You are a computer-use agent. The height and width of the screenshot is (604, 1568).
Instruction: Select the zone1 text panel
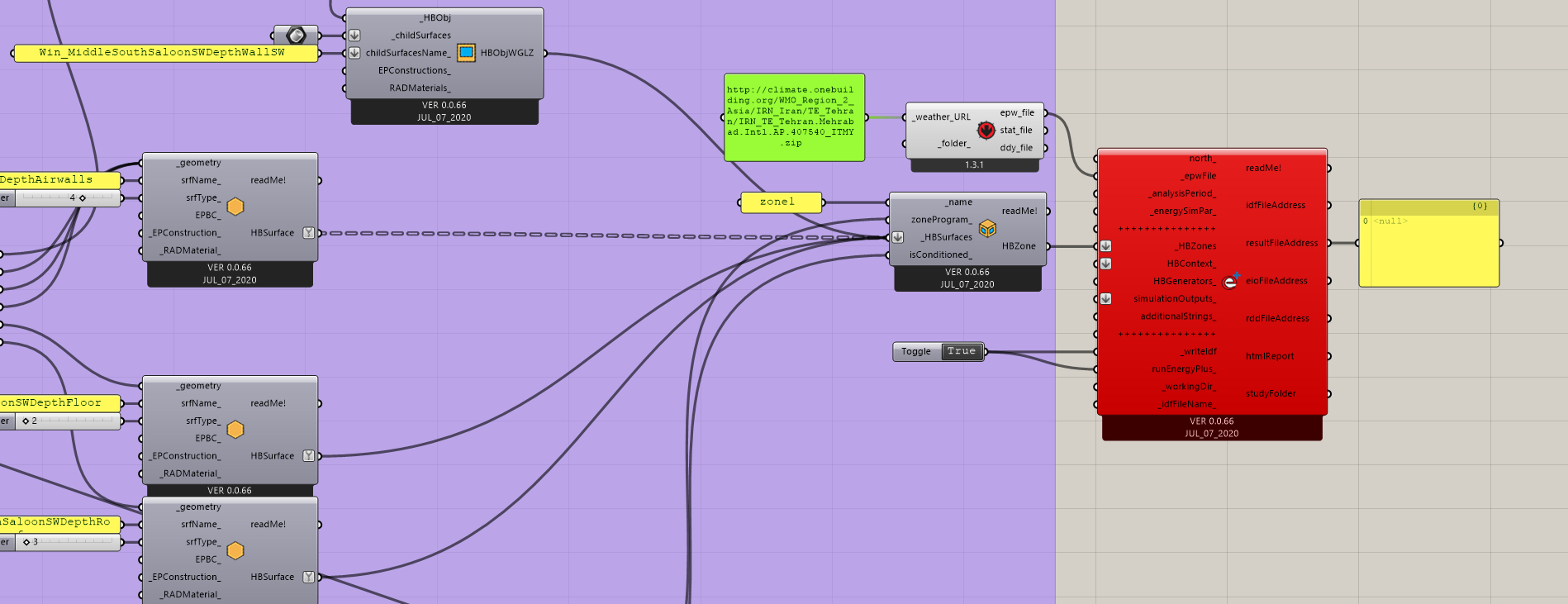tap(780, 202)
